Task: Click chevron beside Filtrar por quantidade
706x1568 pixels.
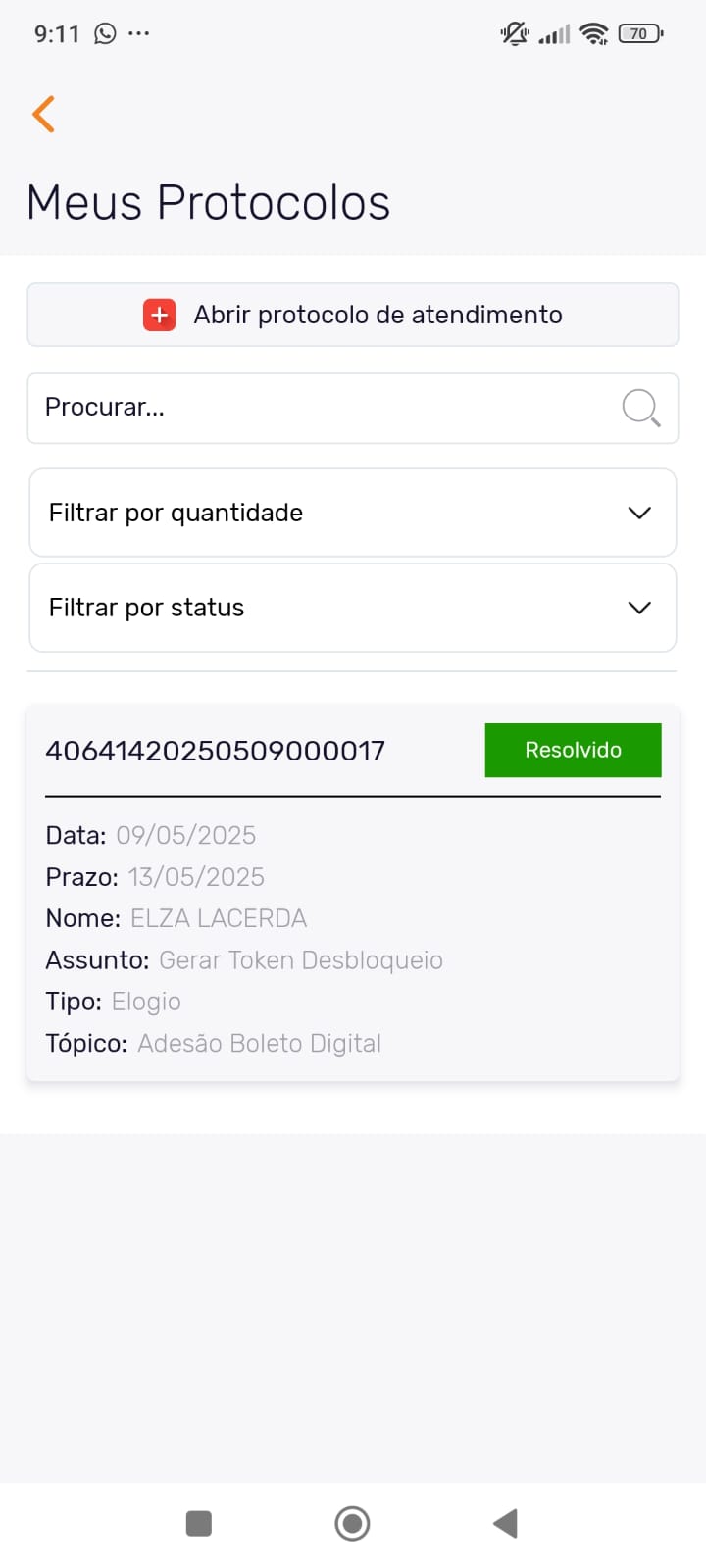Action: [x=639, y=513]
